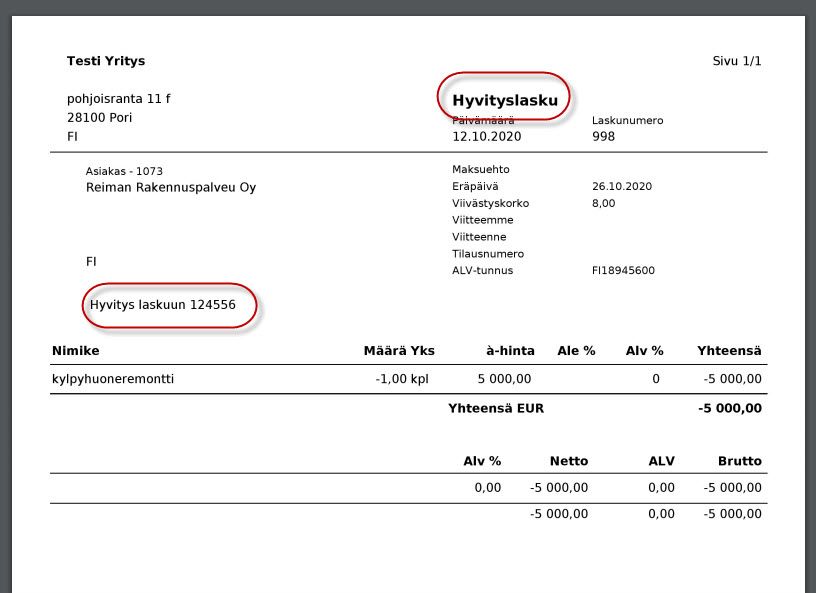This screenshot has height=593, width=816.
Task: Click the Yhteensä EUR total label
Action: click(496, 408)
